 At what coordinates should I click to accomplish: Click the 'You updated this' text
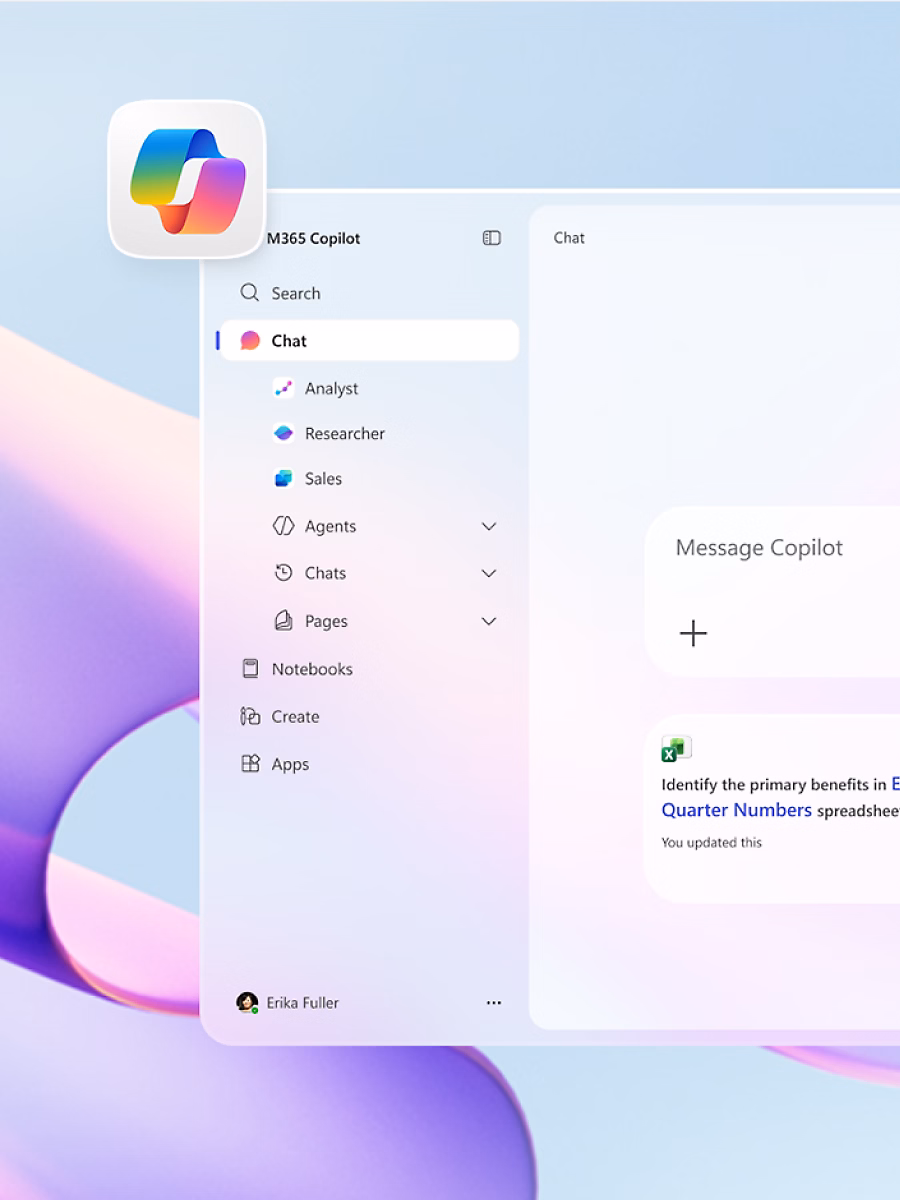point(711,842)
